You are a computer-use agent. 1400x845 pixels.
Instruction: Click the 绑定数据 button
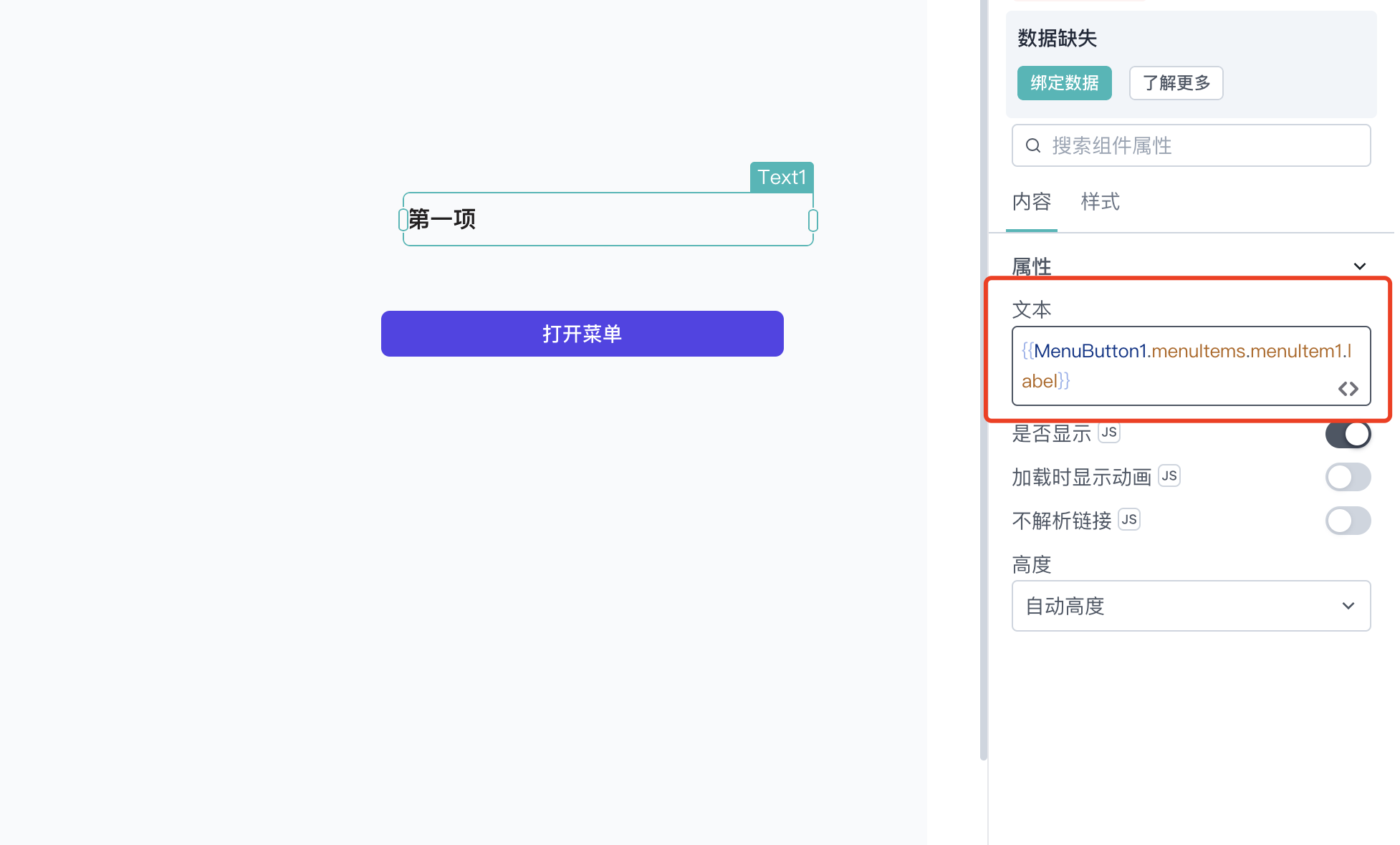[1064, 83]
